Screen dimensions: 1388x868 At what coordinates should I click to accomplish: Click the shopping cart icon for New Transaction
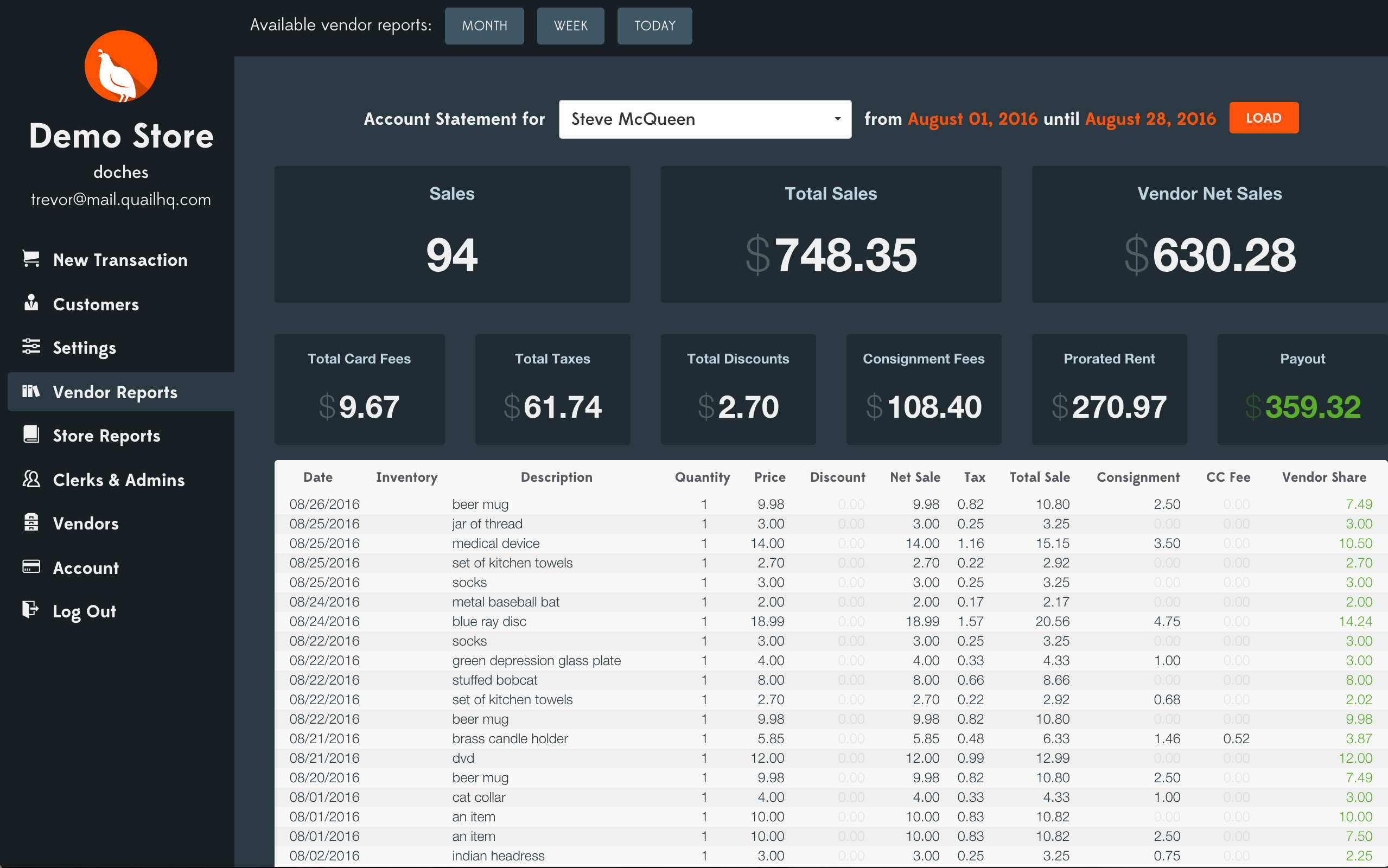tap(31, 258)
